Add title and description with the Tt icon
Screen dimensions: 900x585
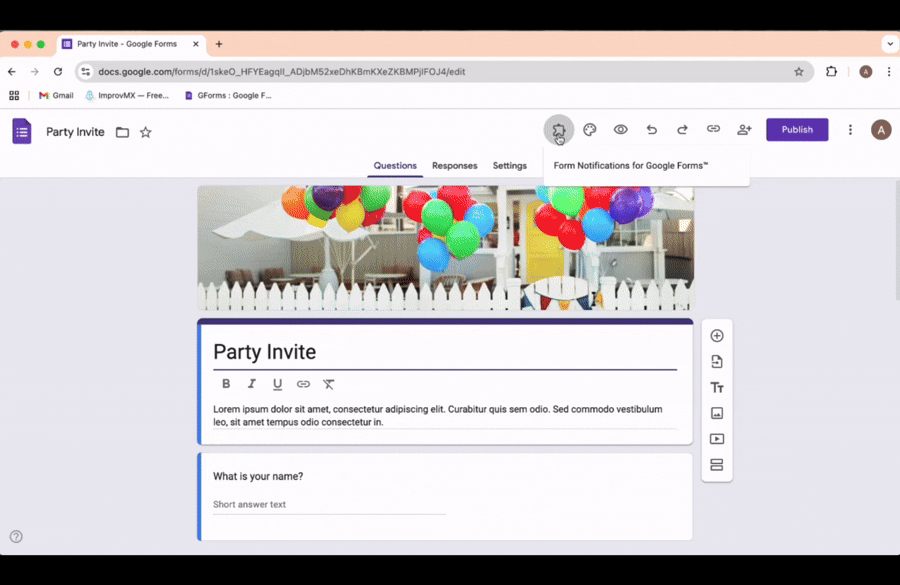(x=716, y=387)
